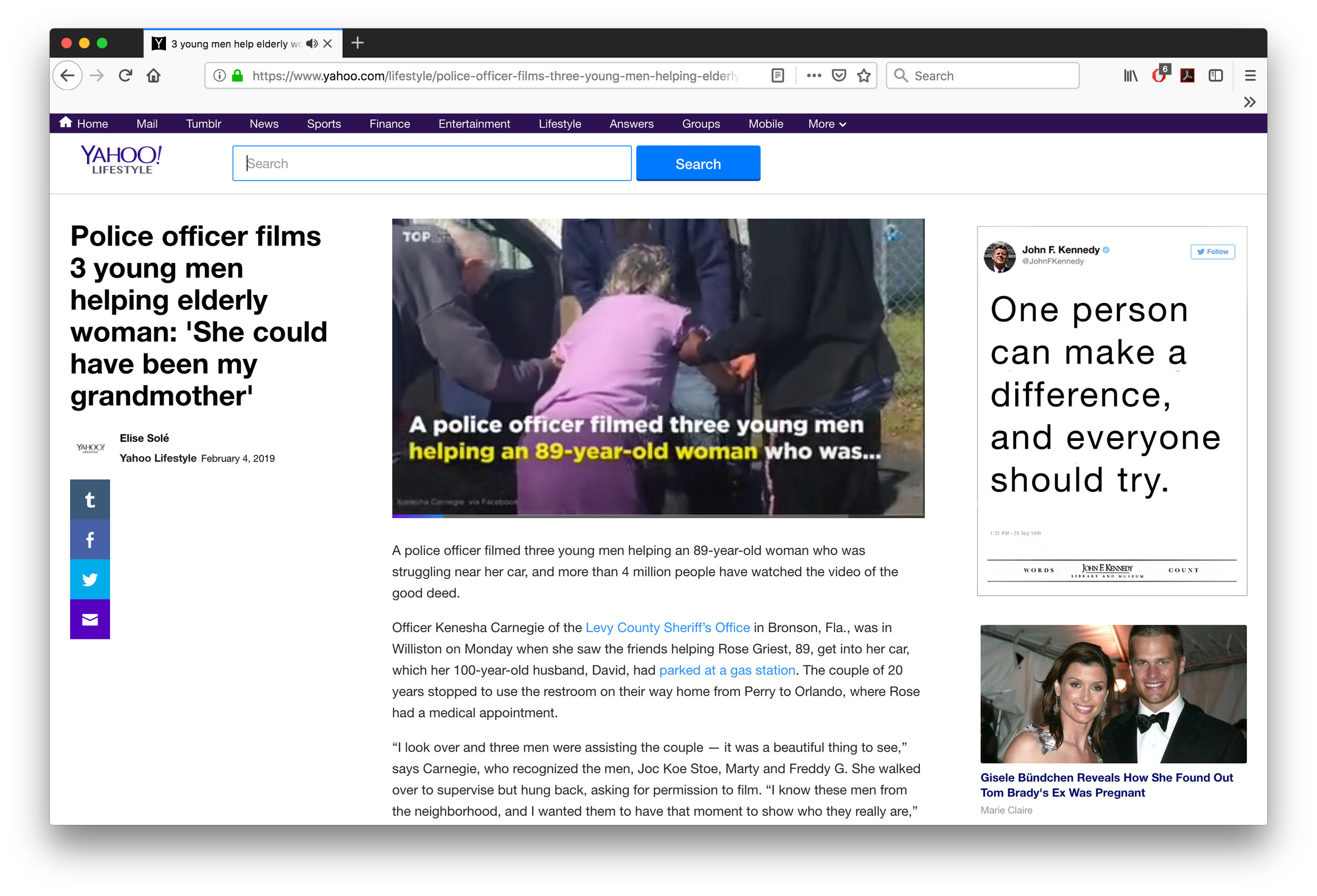Open Answers in the Yahoo nav bar

631,124
